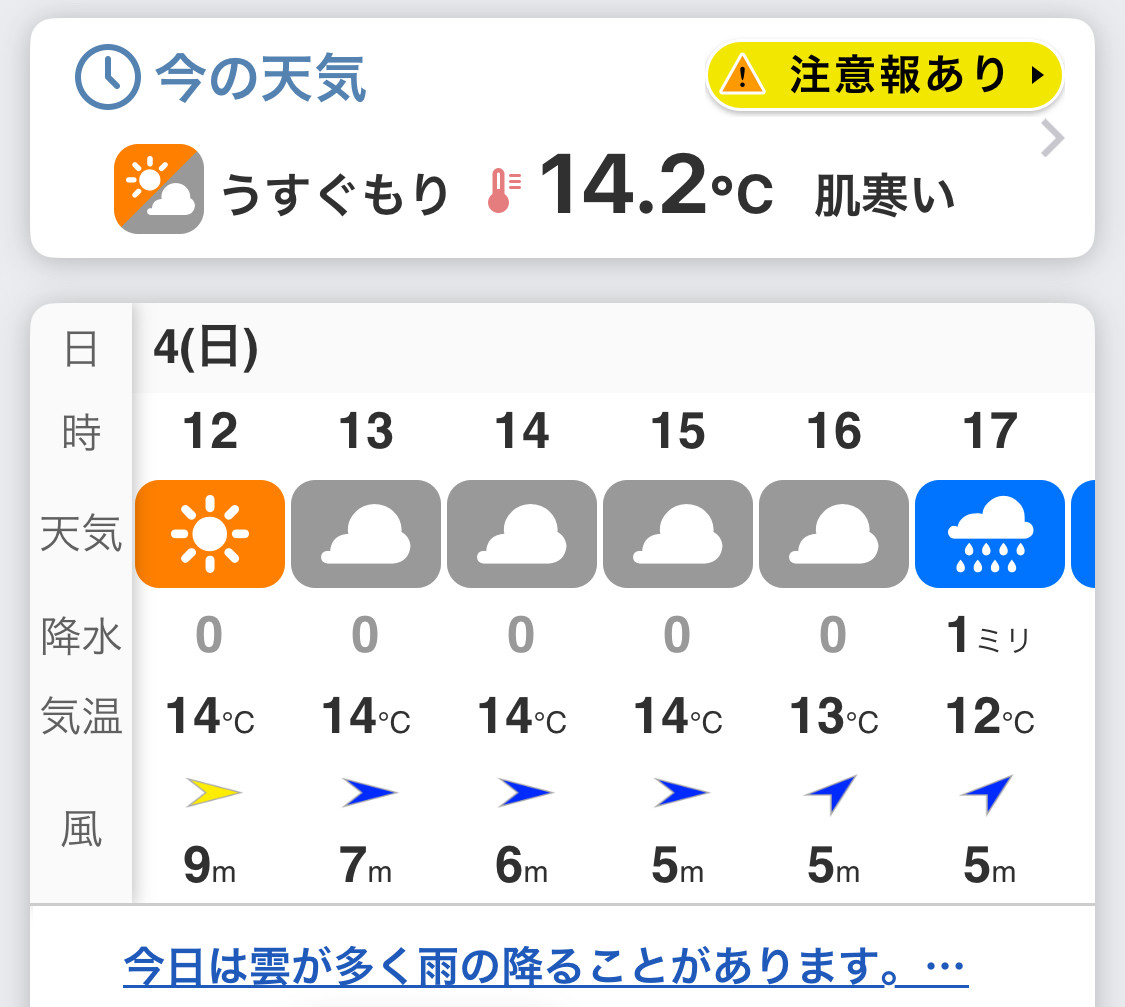The image size is (1125, 1007).
Task: Select the cloudy icon for 13時
Action: coord(366,534)
